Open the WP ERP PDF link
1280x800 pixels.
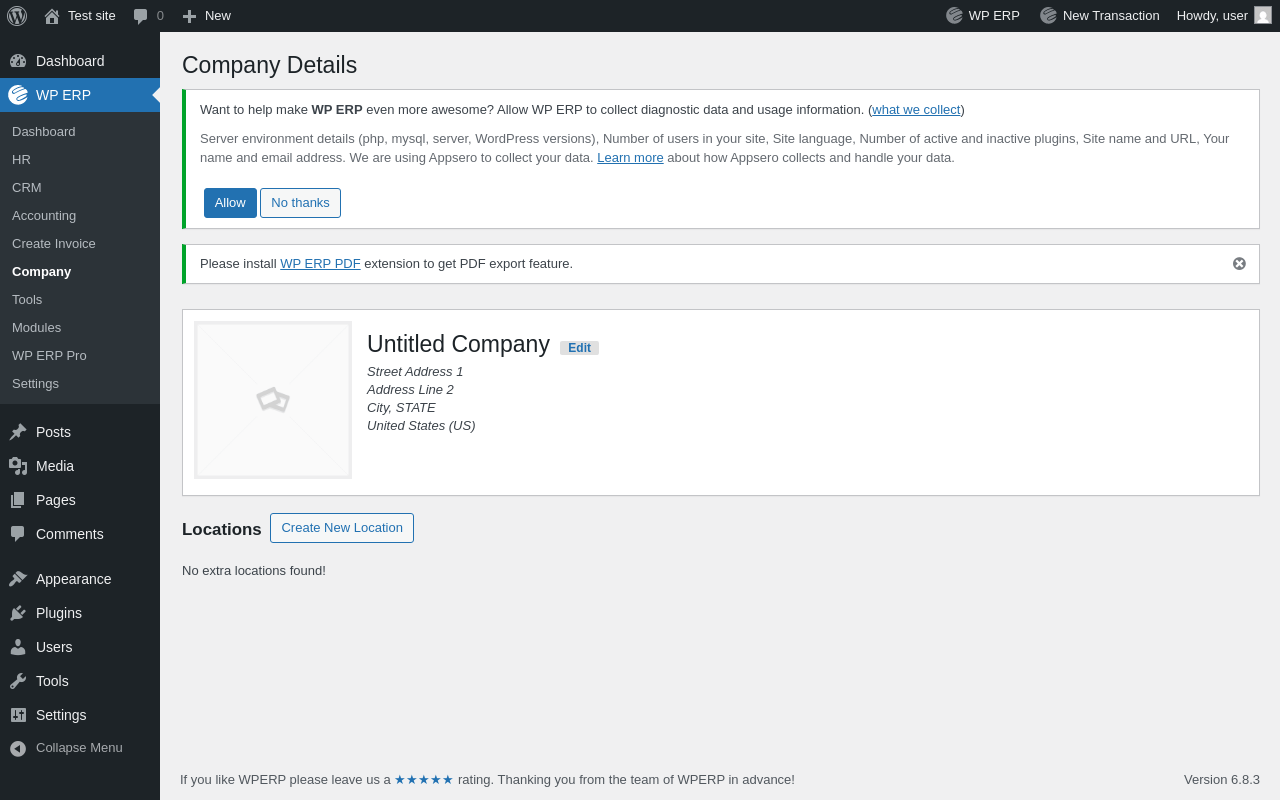(x=320, y=264)
